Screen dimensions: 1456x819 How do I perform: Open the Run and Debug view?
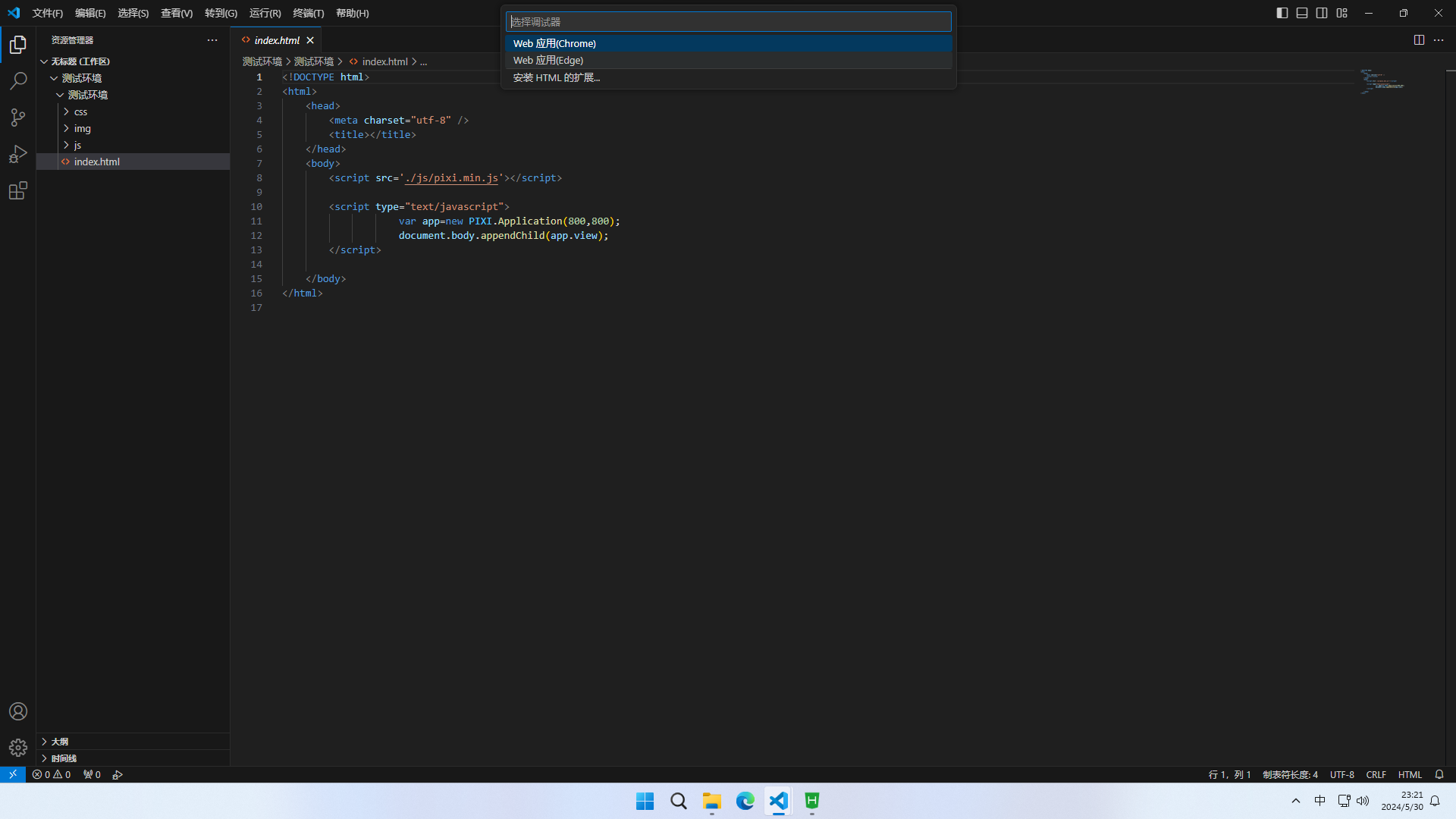coord(18,154)
